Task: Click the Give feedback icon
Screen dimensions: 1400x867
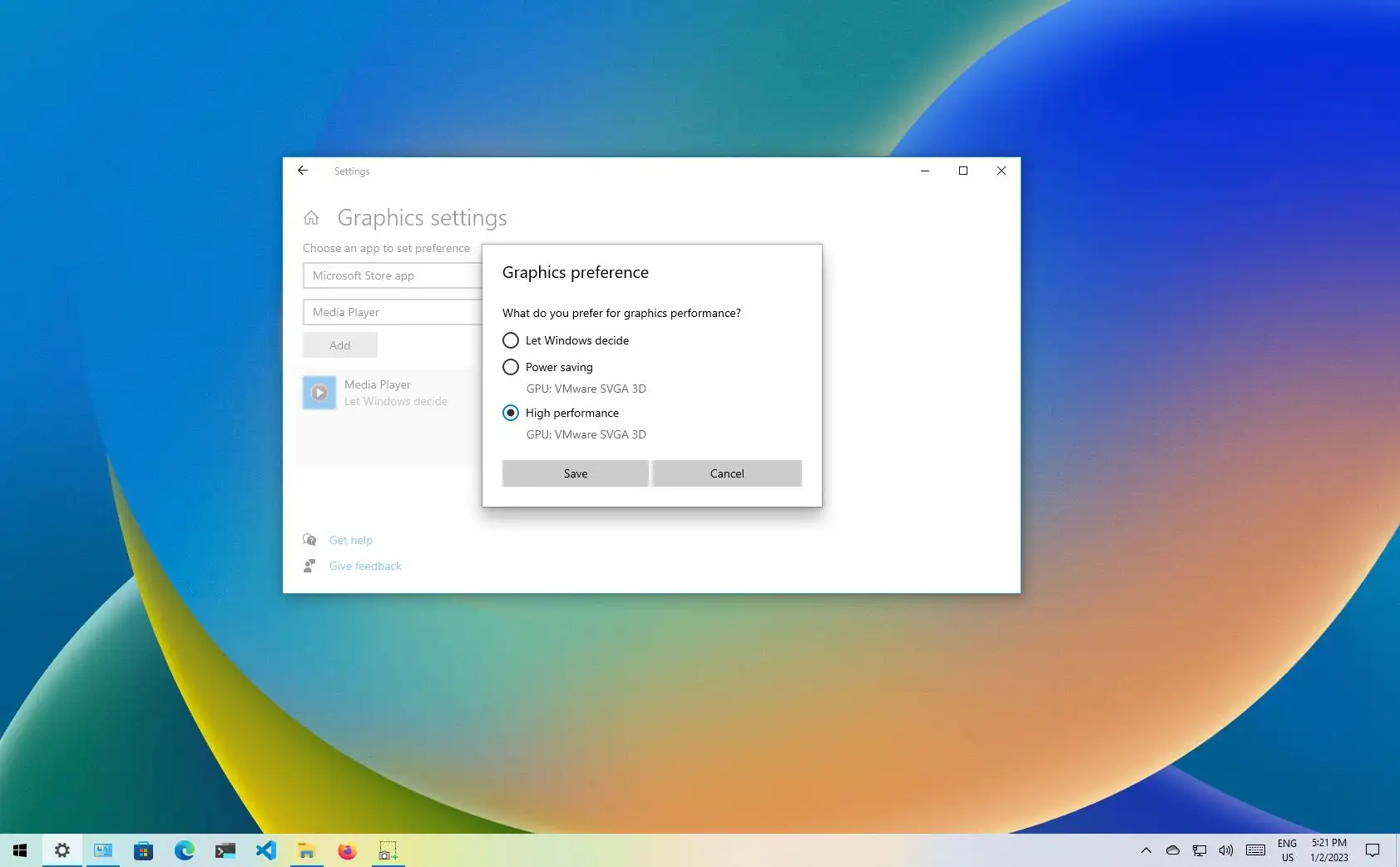Action: pyautogui.click(x=309, y=565)
